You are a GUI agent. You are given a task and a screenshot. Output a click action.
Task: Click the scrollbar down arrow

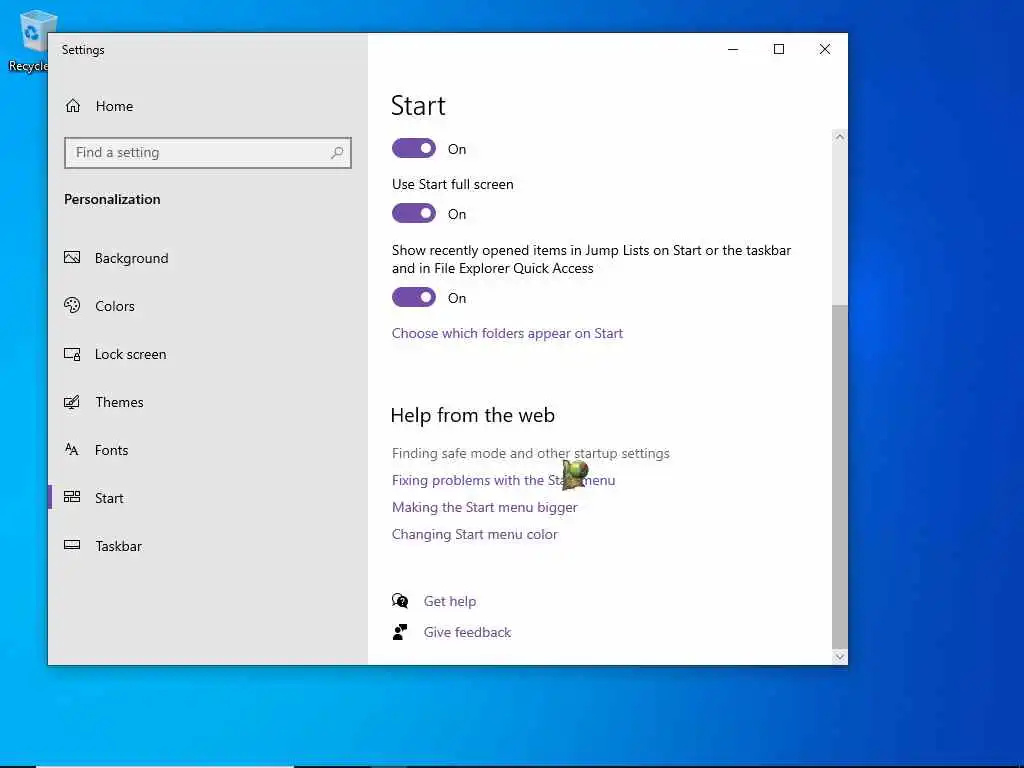(x=840, y=657)
